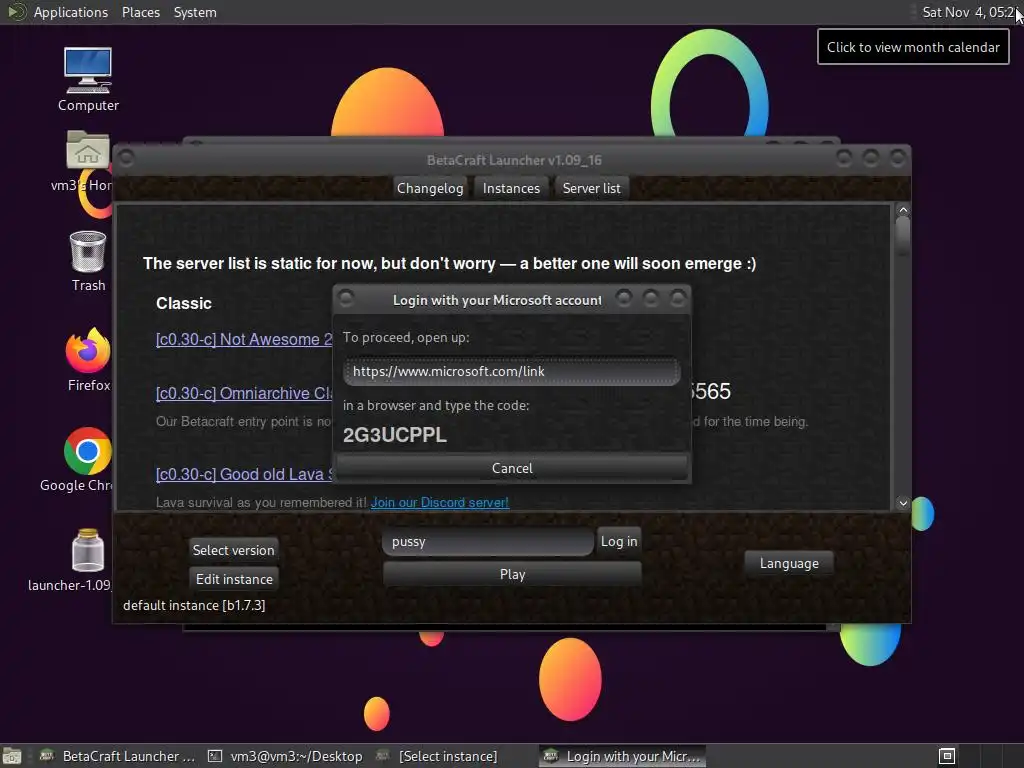Switch to the Server list tab

click(x=592, y=188)
